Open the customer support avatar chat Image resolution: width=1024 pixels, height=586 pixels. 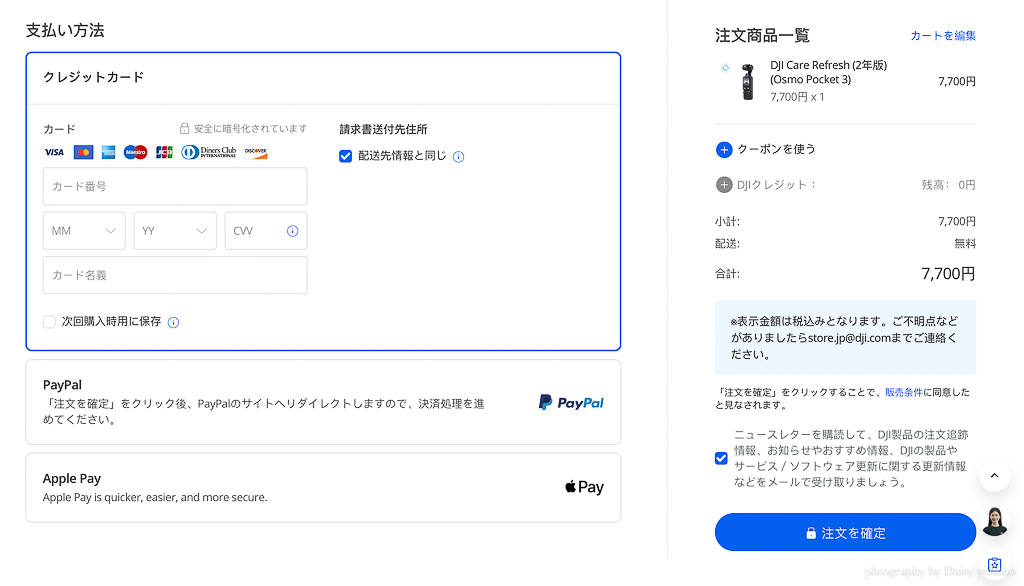click(x=994, y=521)
